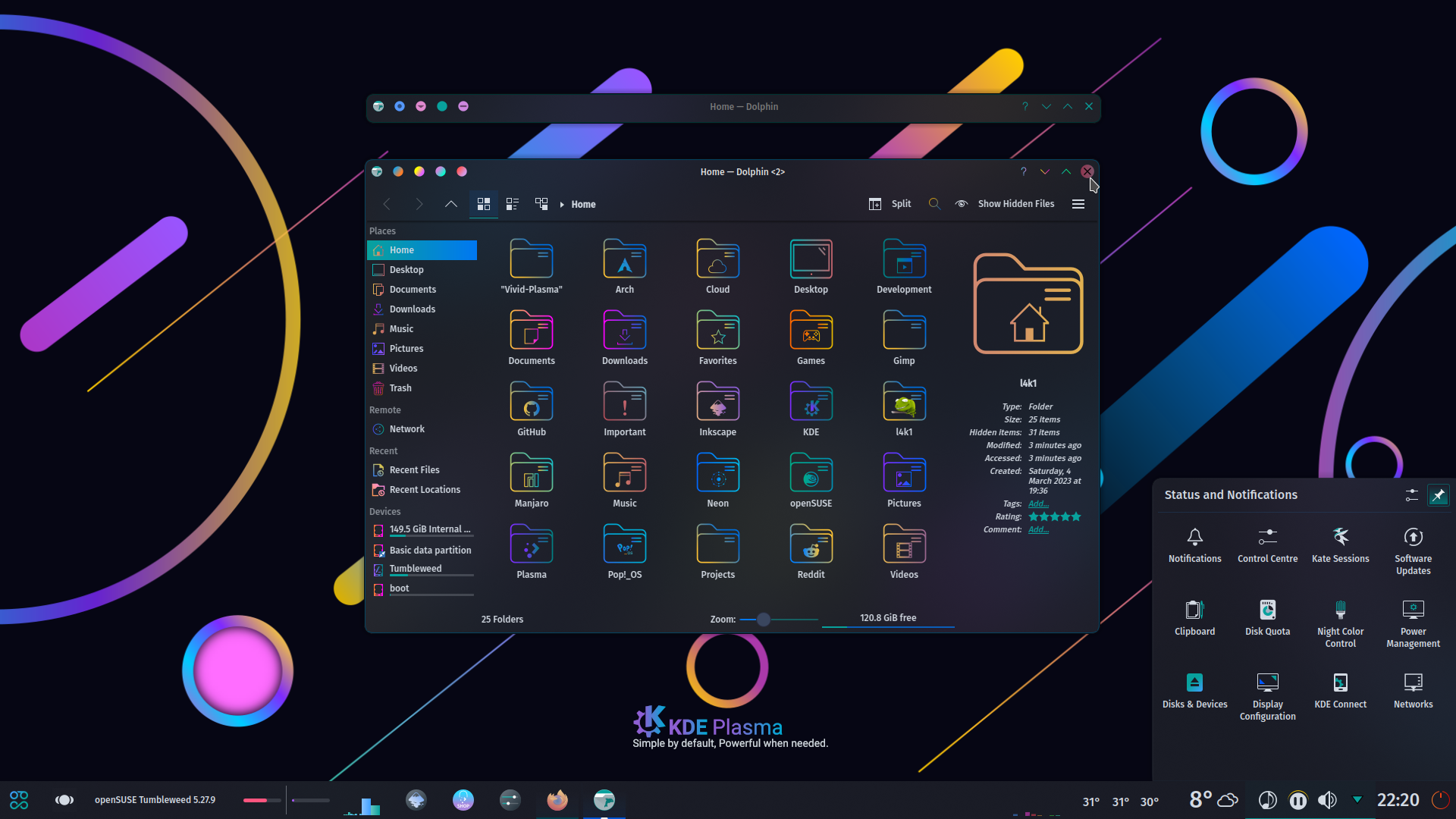The width and height of the screenshot is (1456, 819).
Task: Open the Arch folder
Action: 624,266
